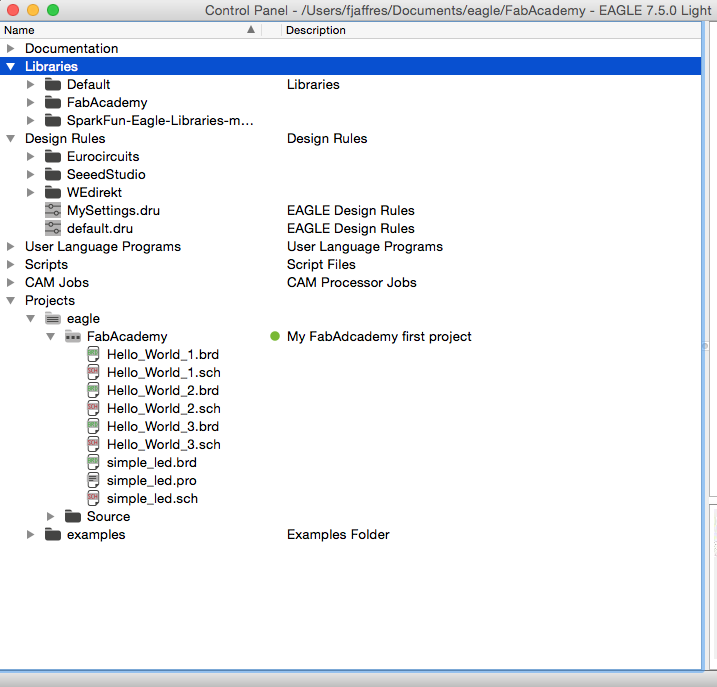This screenshot has width=717, height=687.
Task: Click the Default libraries folder icon
Action: tap(53, 85)
